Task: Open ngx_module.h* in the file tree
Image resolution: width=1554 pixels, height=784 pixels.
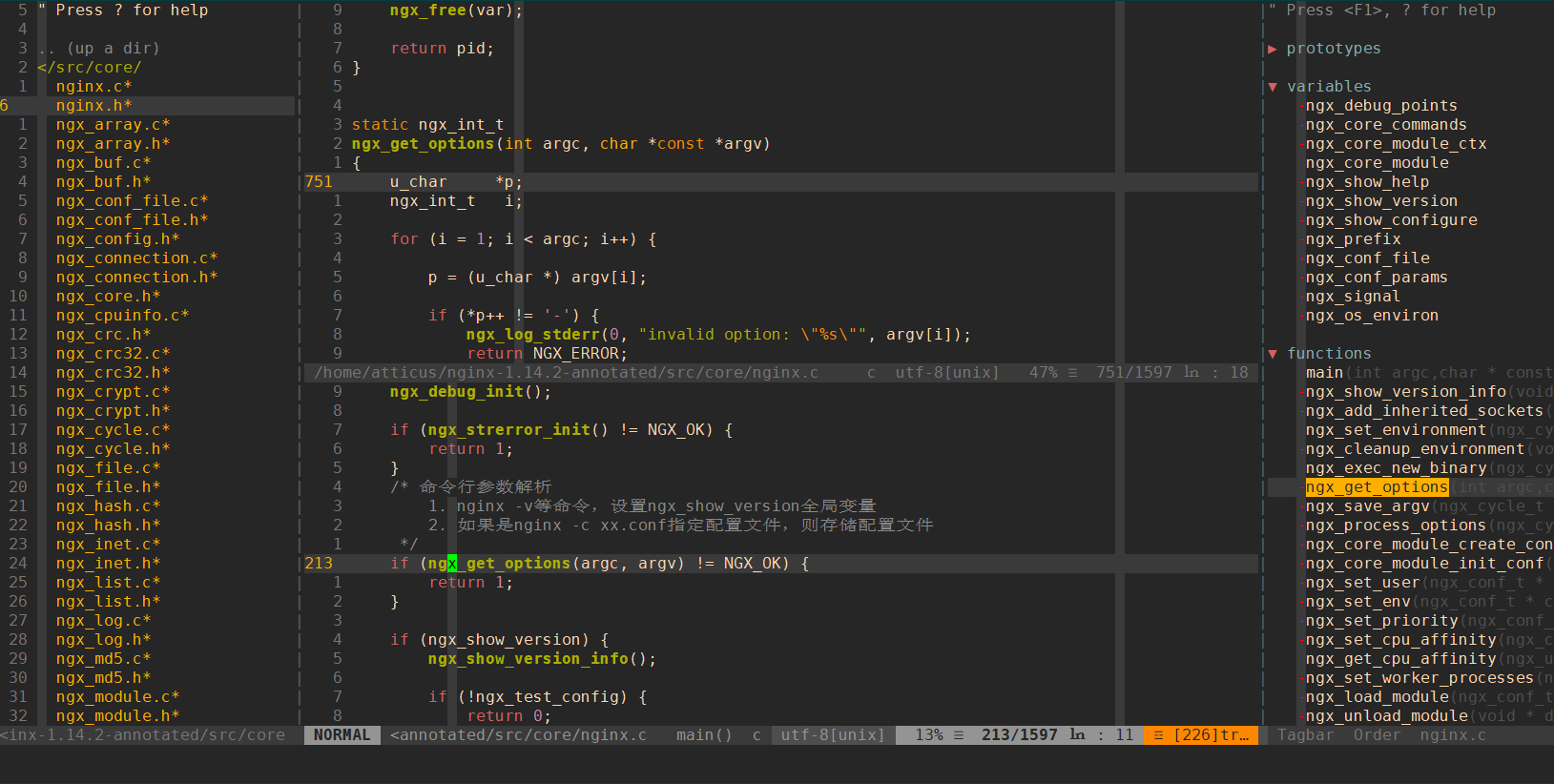Action: pos(117,716)
